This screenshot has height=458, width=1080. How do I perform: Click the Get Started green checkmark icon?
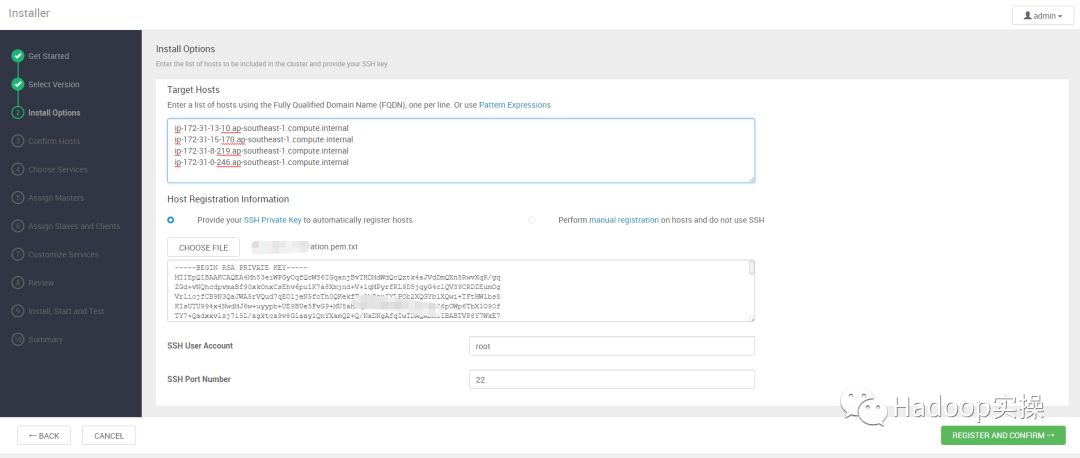17,56
